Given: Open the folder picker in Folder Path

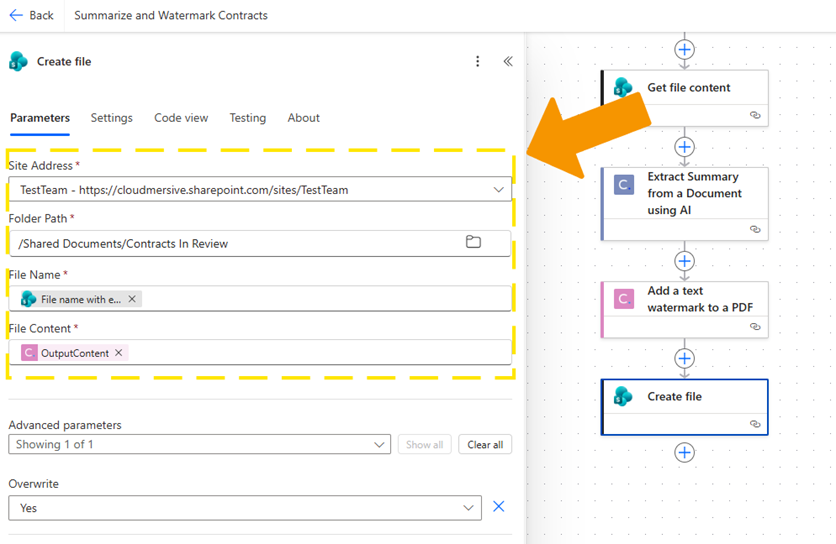Looking at the screenshot, I should [x=473, y=242].
